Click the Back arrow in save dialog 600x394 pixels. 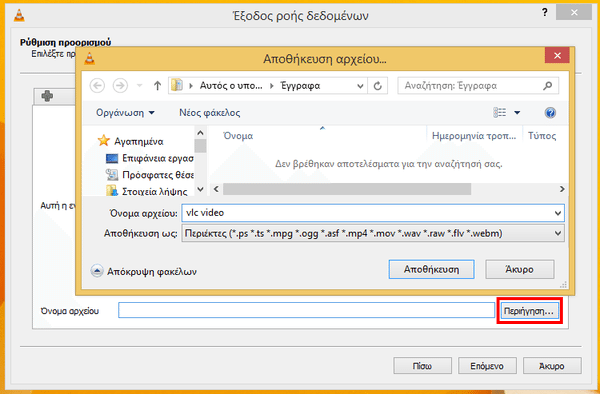97,86
